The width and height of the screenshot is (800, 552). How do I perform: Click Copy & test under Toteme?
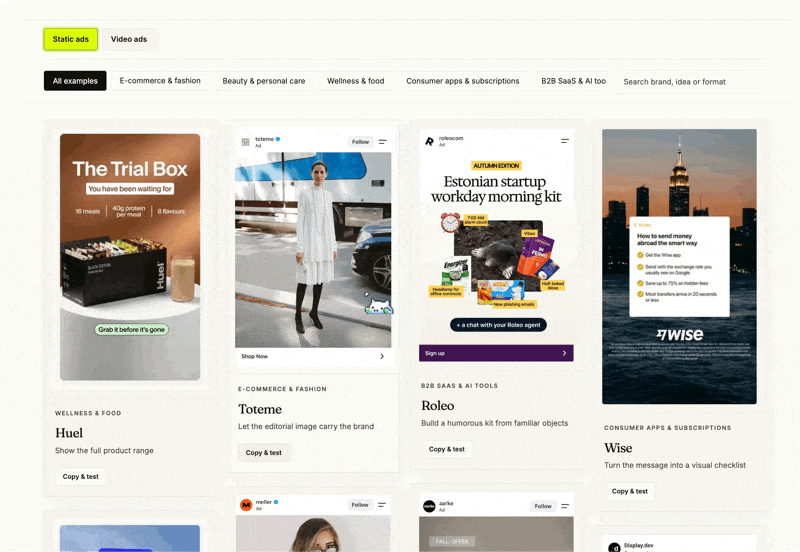pyautogui.click(x=264, y=453)
